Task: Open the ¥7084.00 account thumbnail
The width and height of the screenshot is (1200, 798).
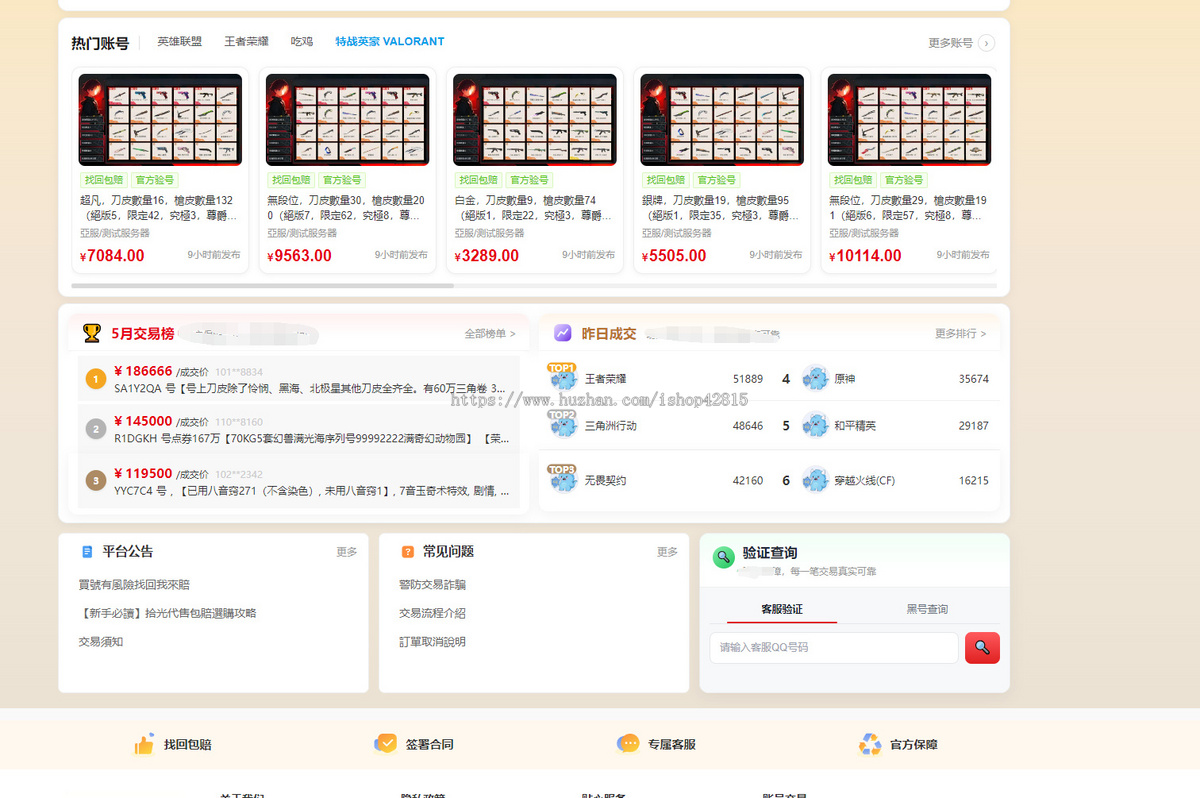Action: (160, 120)
